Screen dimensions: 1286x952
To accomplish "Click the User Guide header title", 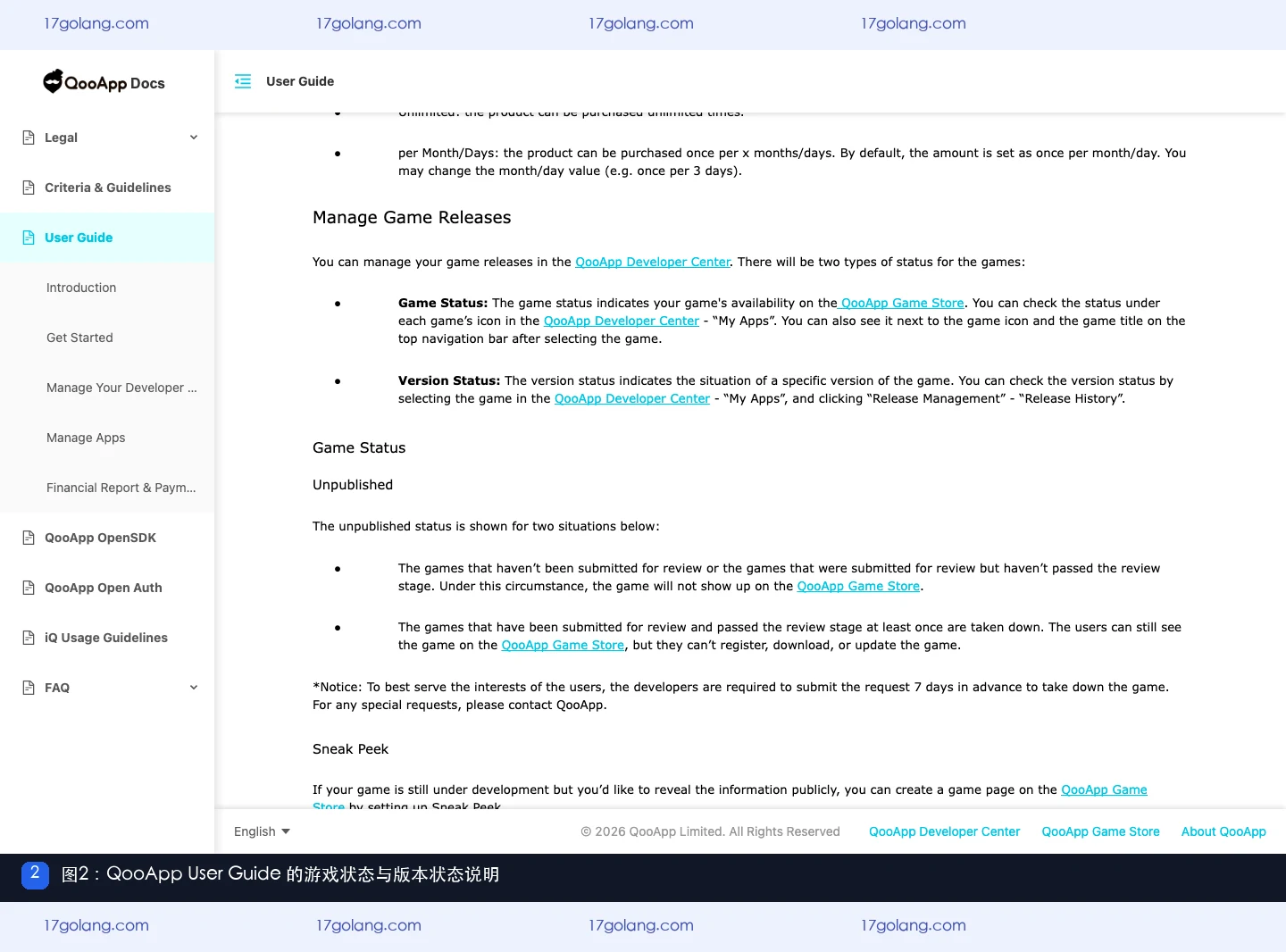I will pos(300,81).
